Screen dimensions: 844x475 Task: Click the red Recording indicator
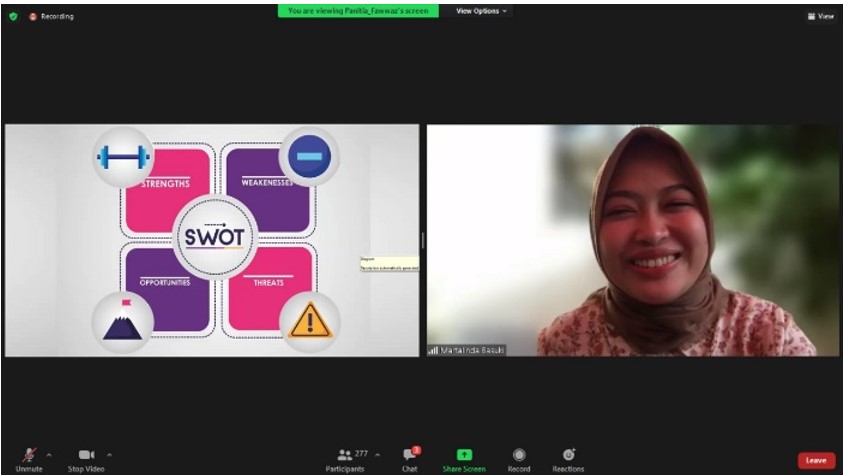tap(51, 16)
